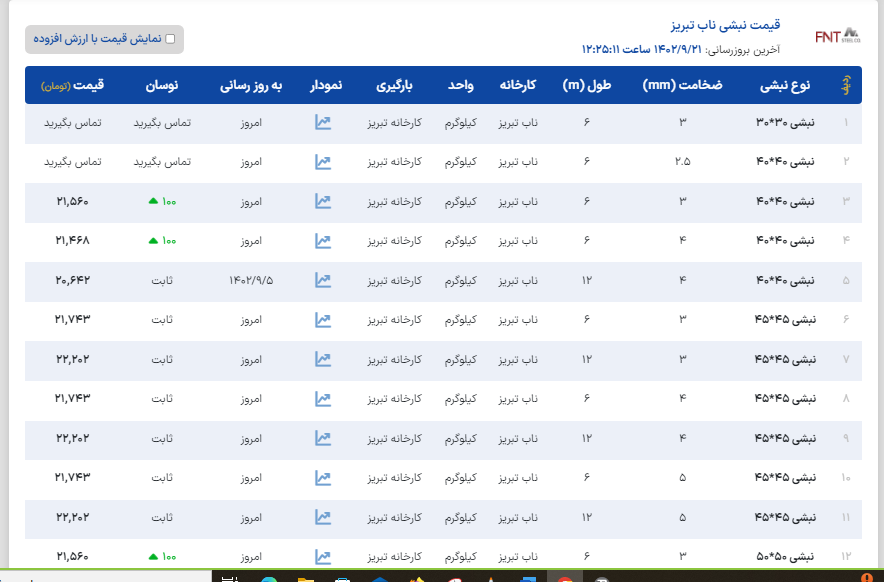This screenshot has width=884, height=582.
Task: Click chart icon in row 10
Action: [x=323, y=478]
